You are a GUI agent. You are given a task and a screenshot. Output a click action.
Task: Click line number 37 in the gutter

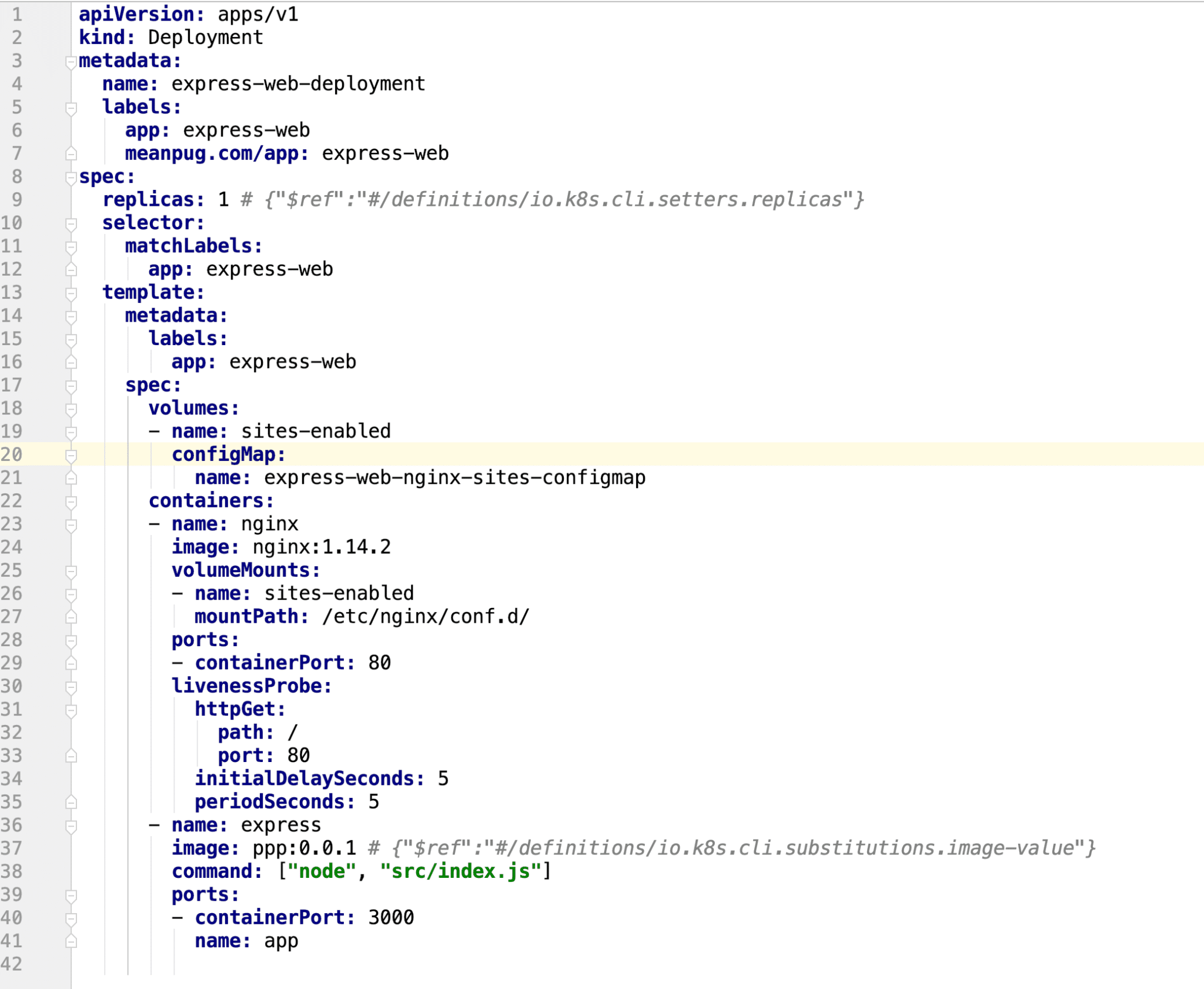coord(12,848)
